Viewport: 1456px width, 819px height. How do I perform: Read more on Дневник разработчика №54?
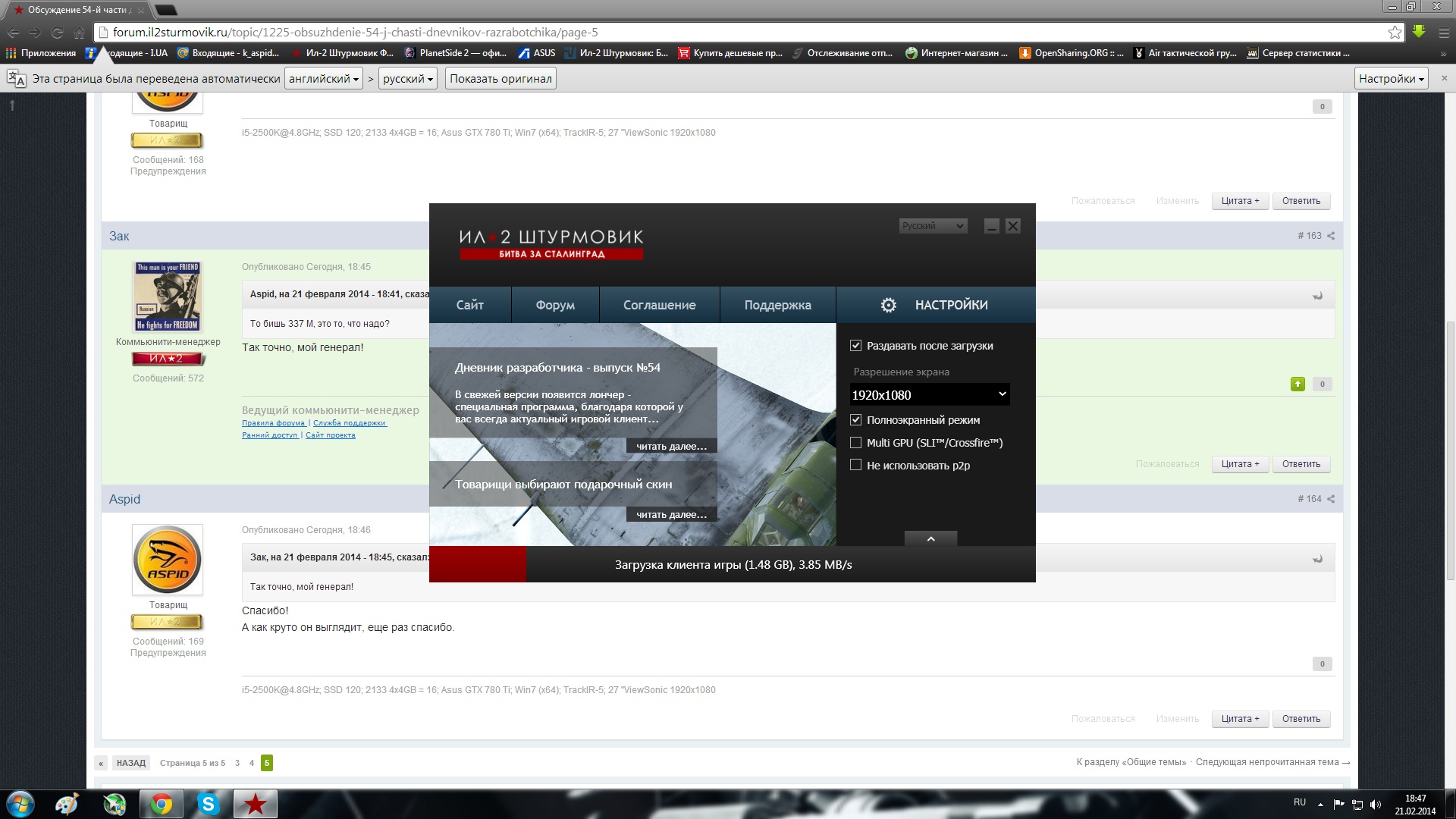point(671,447)
